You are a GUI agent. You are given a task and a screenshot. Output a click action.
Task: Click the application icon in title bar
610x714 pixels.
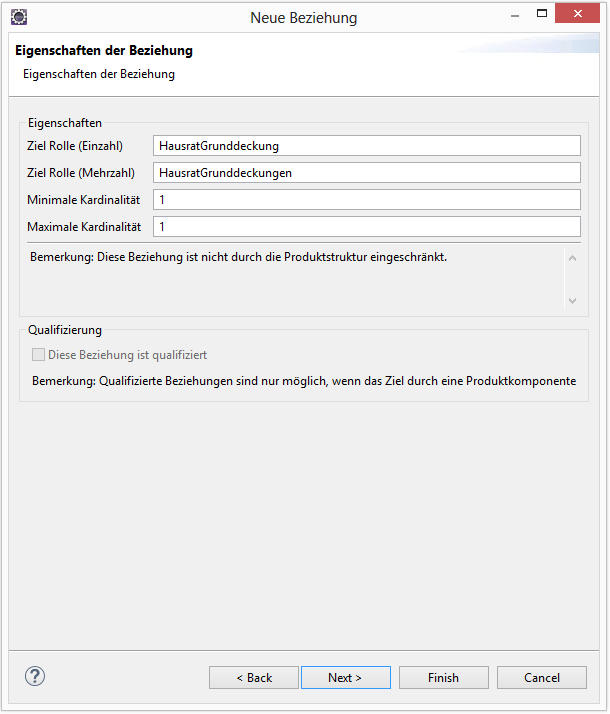[x=18, y=17]
